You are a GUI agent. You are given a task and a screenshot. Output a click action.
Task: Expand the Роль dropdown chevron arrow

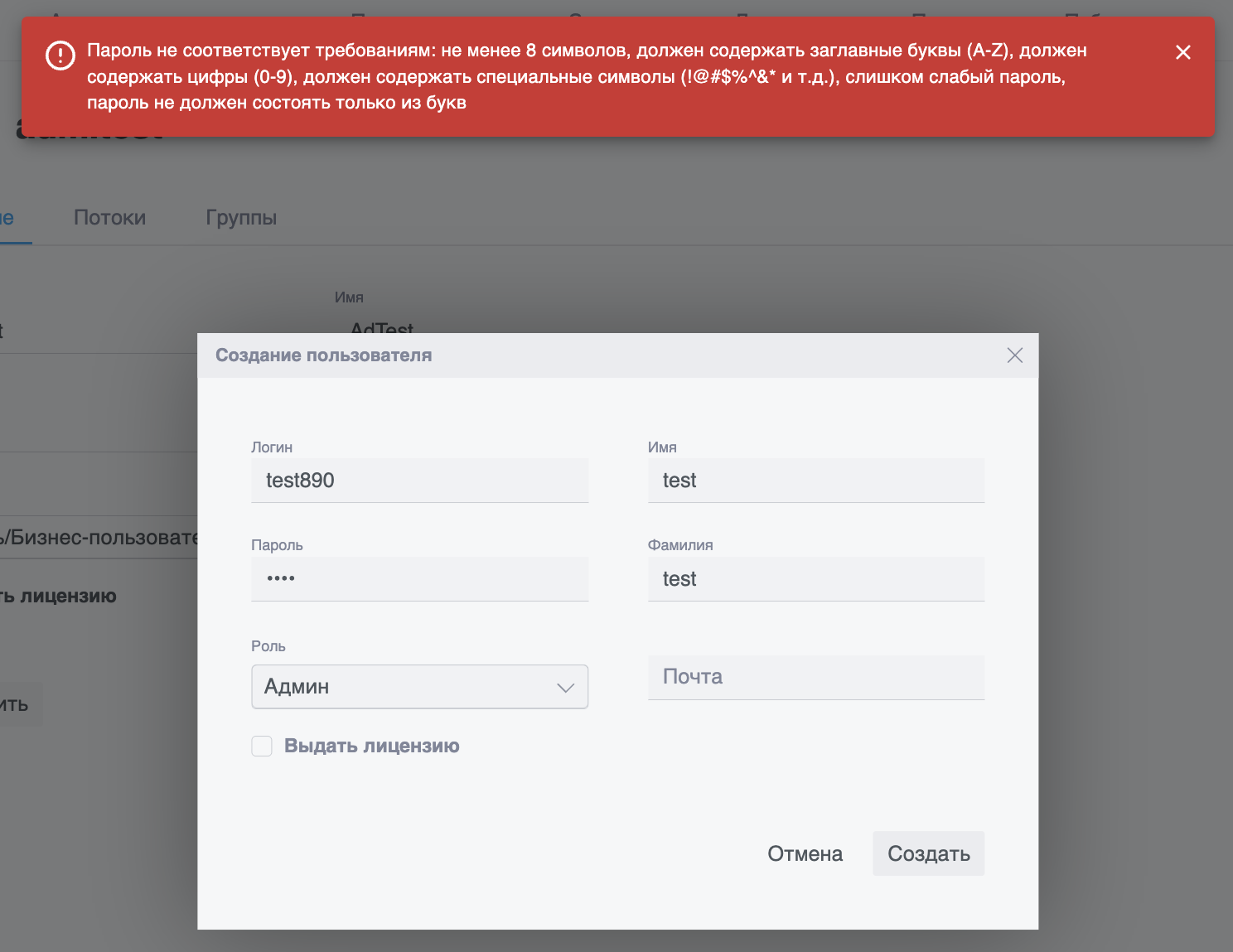click(x=565, y=688)
